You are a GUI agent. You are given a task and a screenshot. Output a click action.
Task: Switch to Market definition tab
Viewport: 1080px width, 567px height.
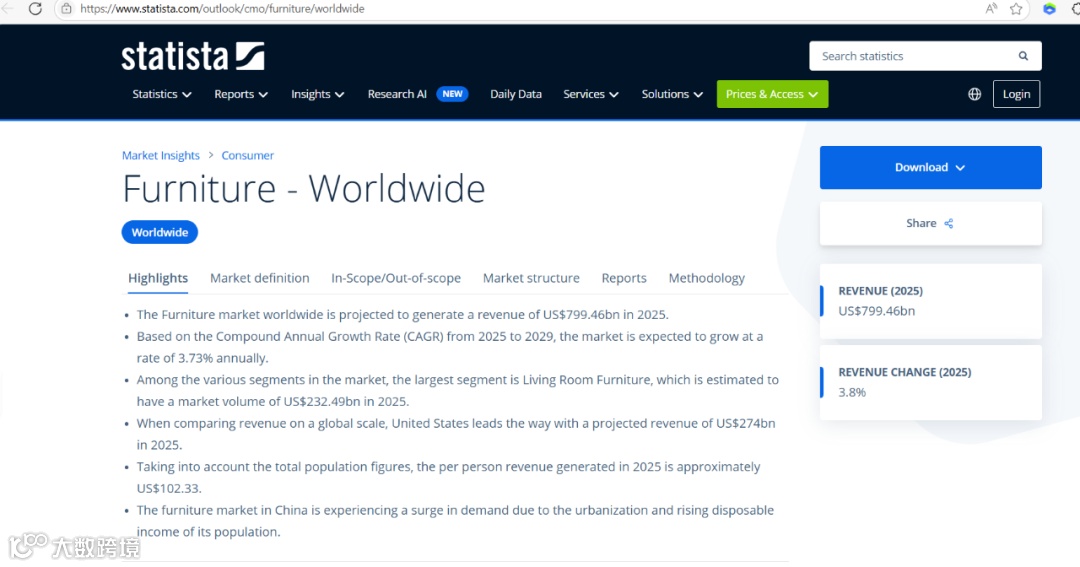point(260,278)
